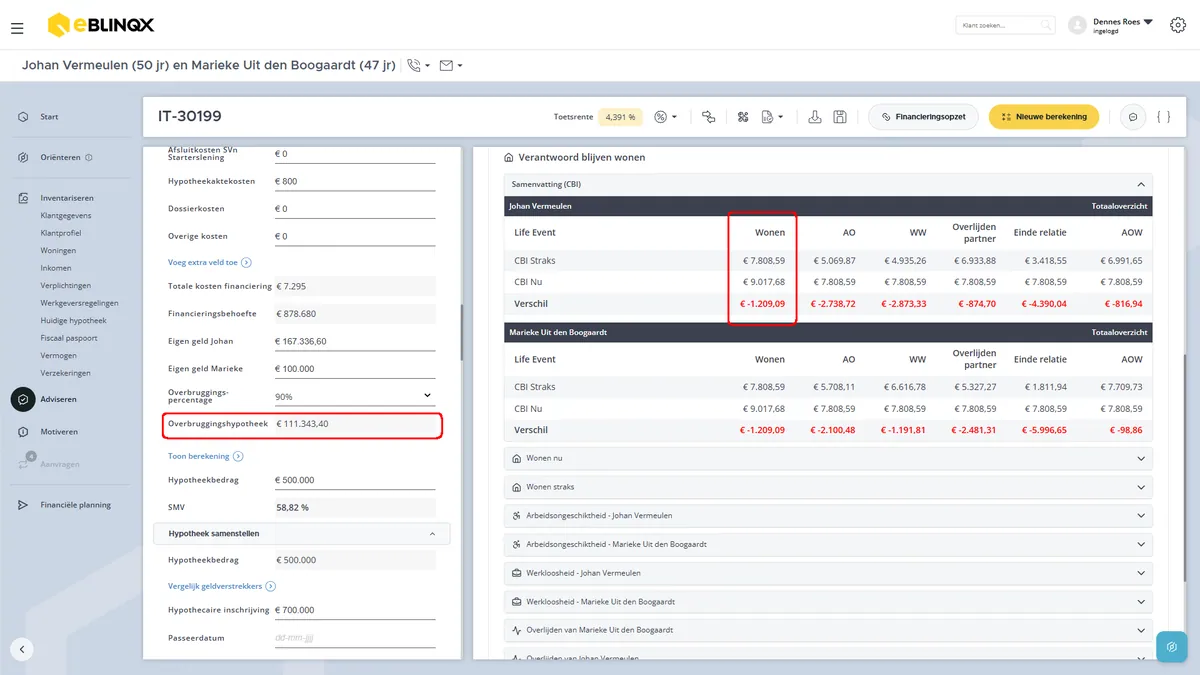This screenshot has width=1200, height=675.
Task: Click the four-loop command icon in toolbar
Action: (x=743, y=117)
